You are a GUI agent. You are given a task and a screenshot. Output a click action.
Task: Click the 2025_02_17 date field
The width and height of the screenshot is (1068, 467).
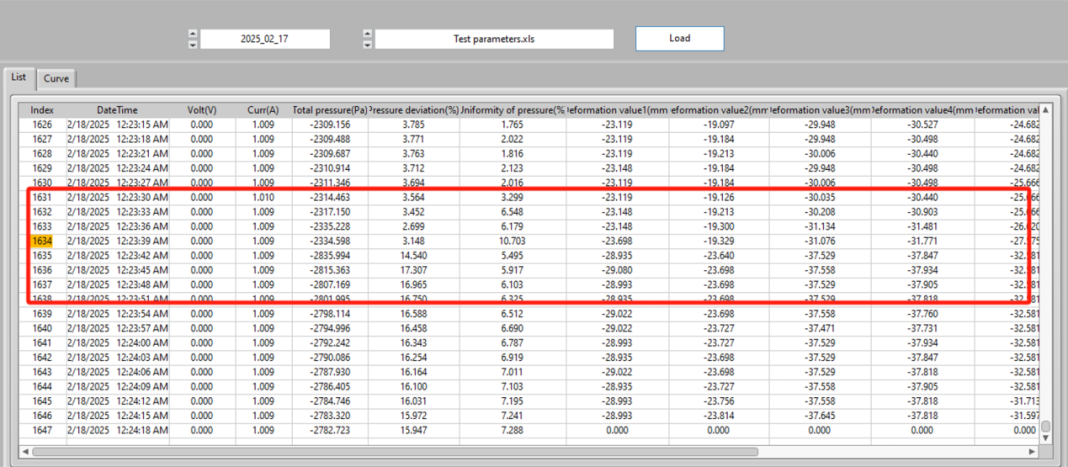(x=265, y=39)
